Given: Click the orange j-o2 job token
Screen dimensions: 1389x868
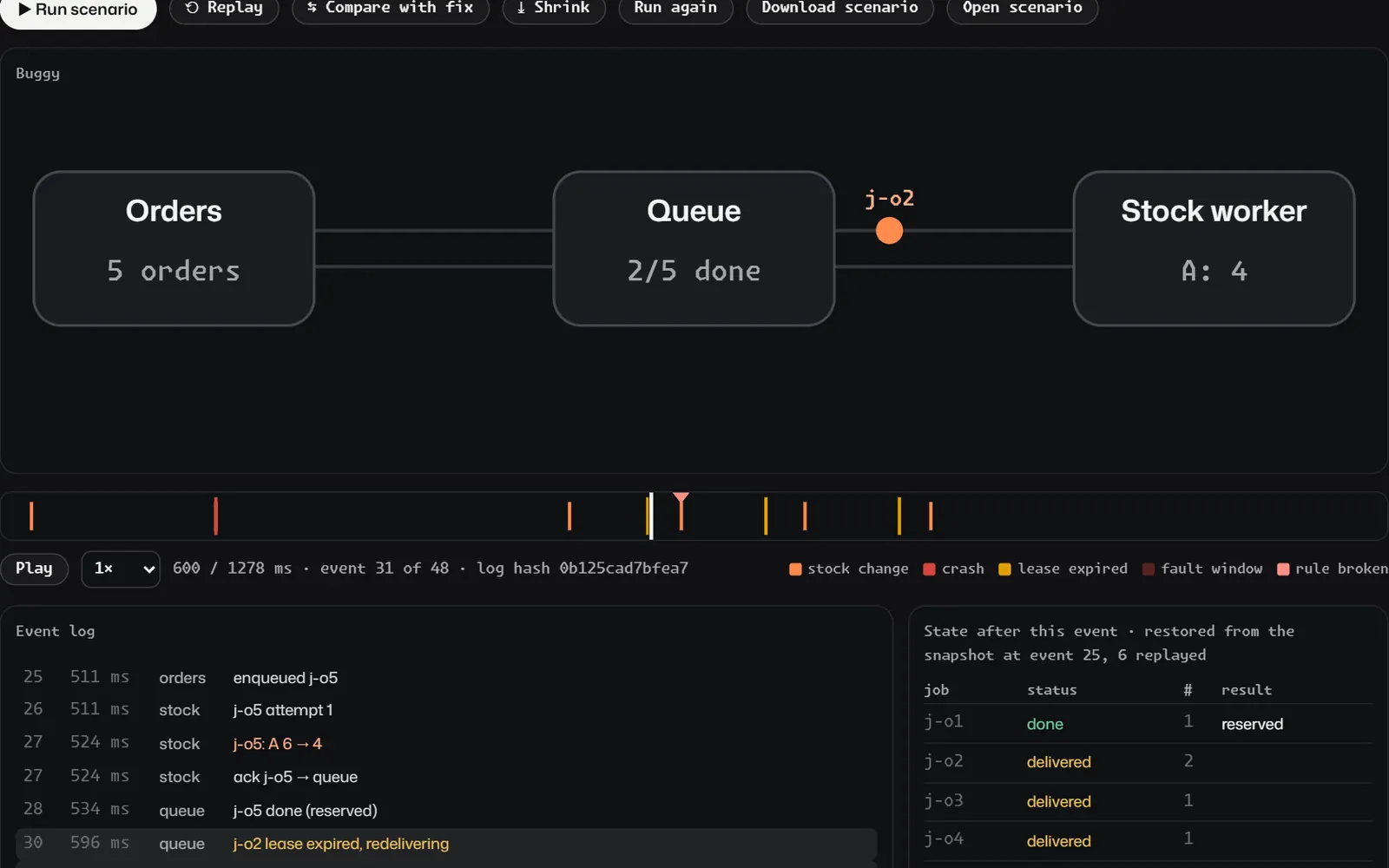Looking at the screenshot, I should [889, 231].
